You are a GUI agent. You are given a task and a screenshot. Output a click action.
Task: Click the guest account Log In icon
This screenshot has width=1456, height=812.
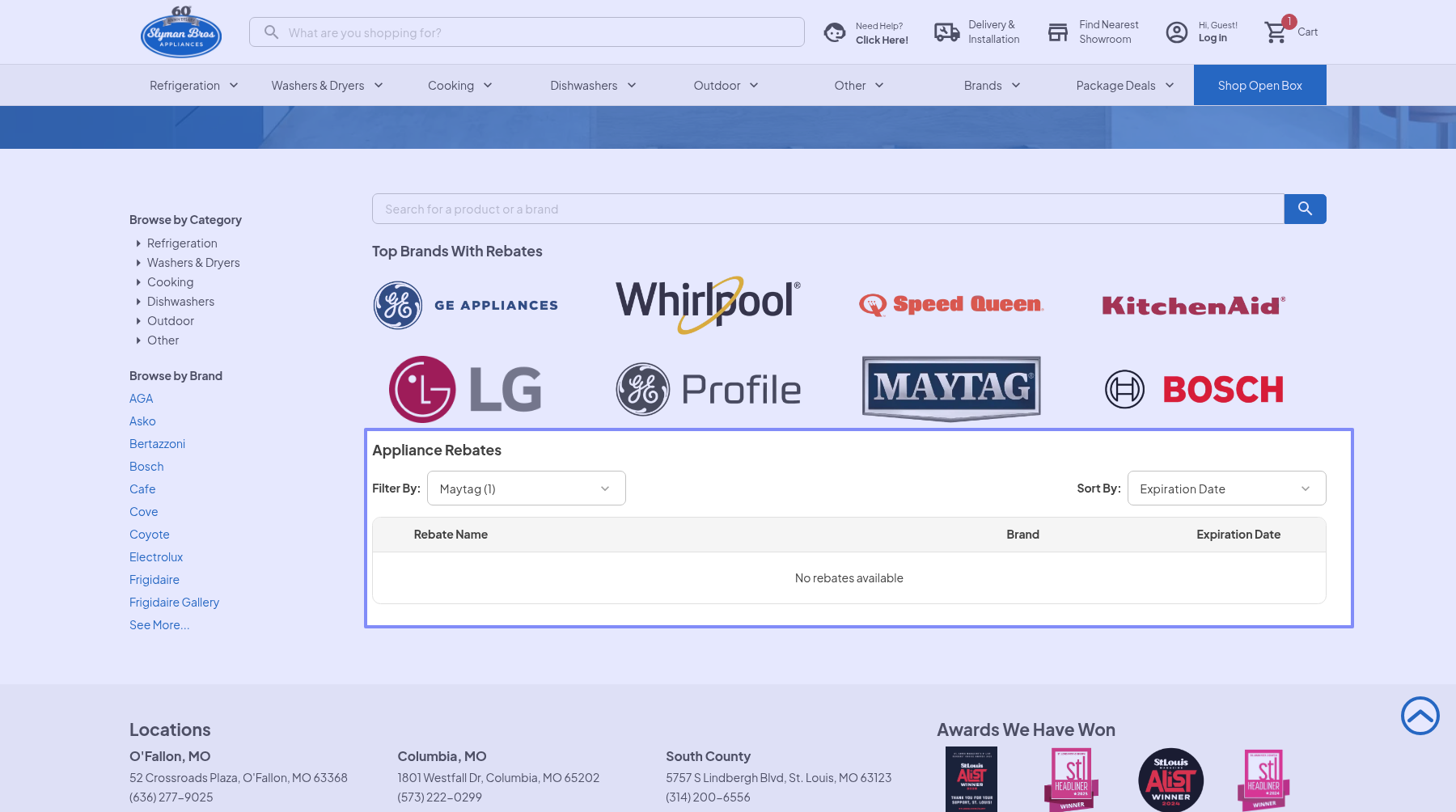(x=1177, y=32)
